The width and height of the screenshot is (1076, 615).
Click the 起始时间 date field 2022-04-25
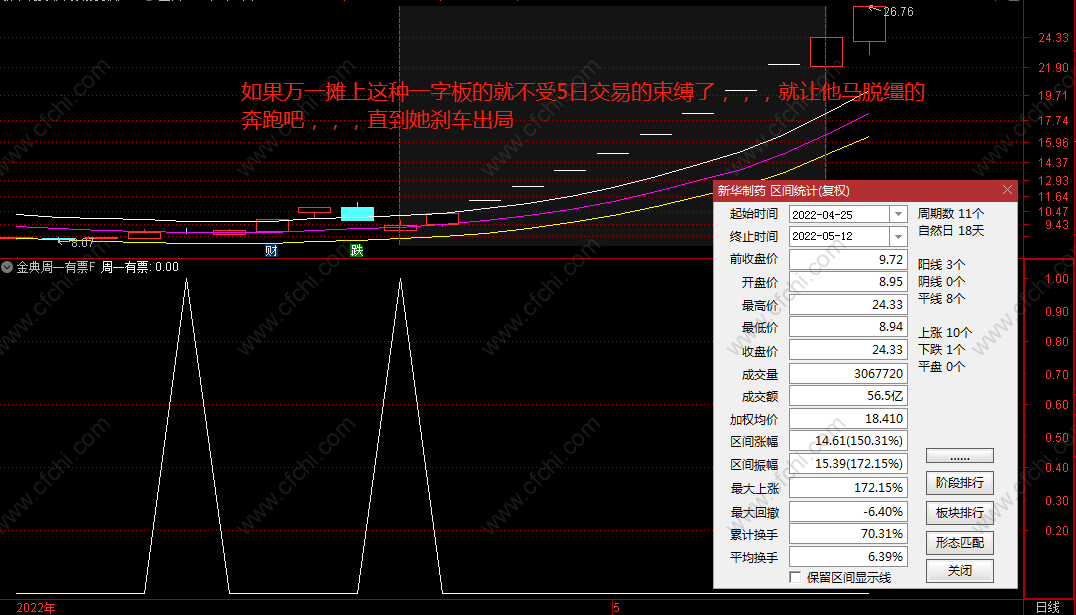pos(840,215)
